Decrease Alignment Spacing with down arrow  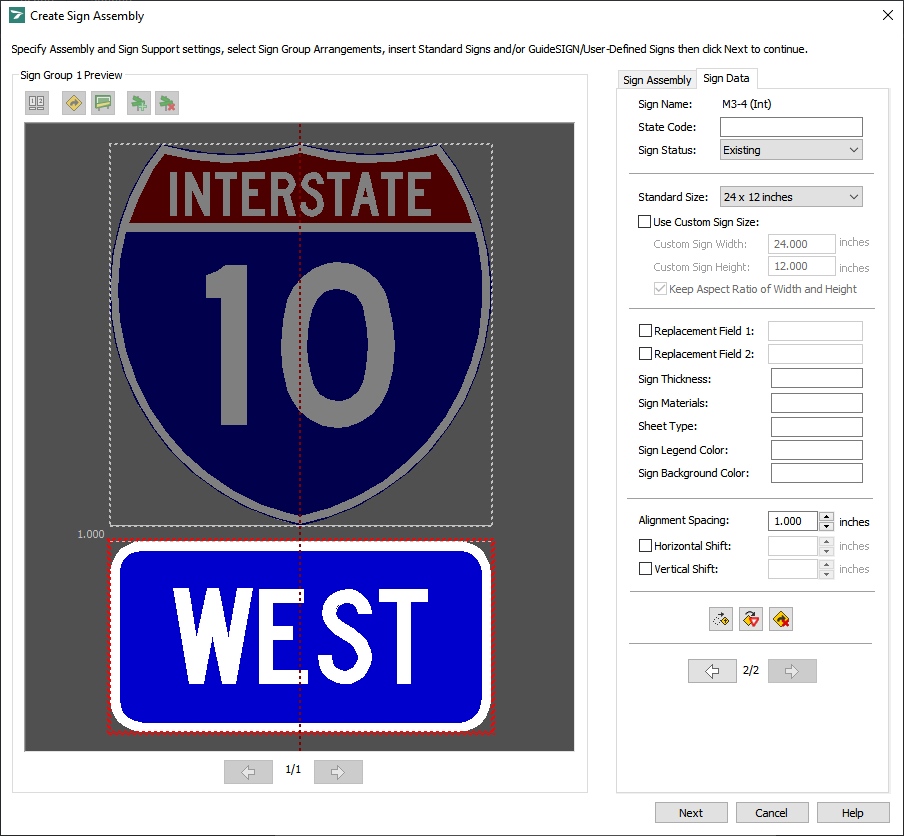click(x=827, y=526)
